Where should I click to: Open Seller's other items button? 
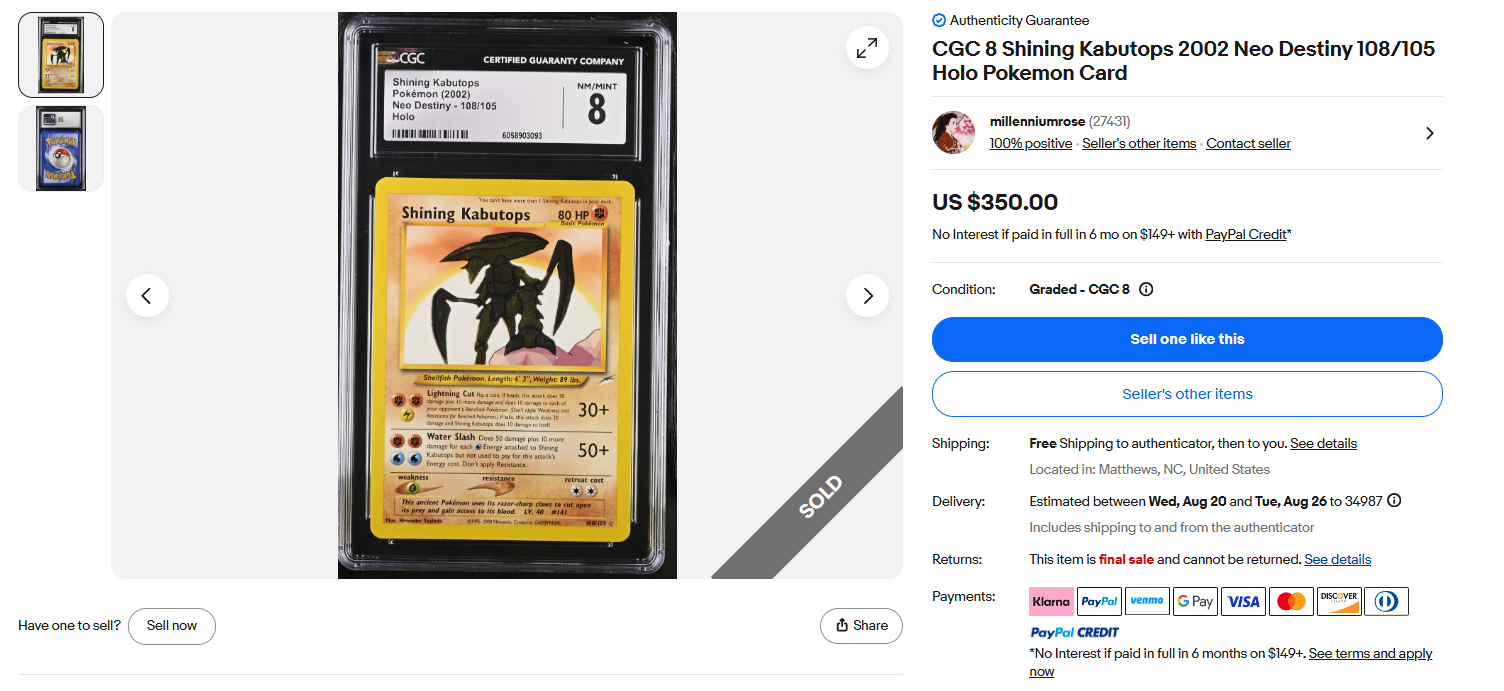click(1187, 394)
